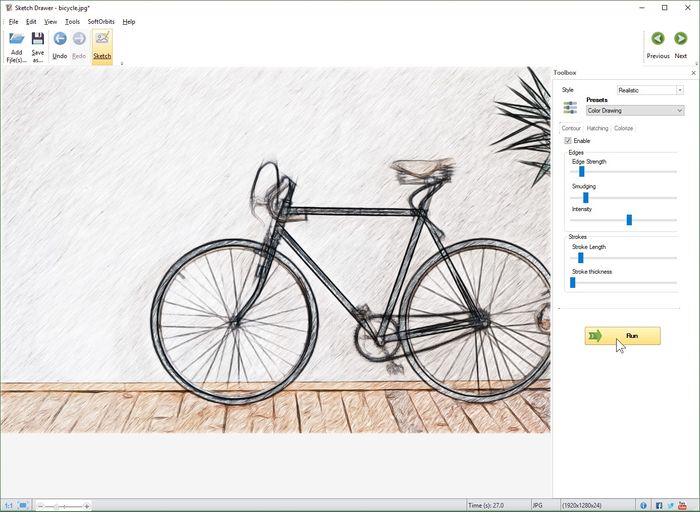Click the Add File(s) icon
The width and height of the screenshot is (700, 512).
(x=16, y=45)
